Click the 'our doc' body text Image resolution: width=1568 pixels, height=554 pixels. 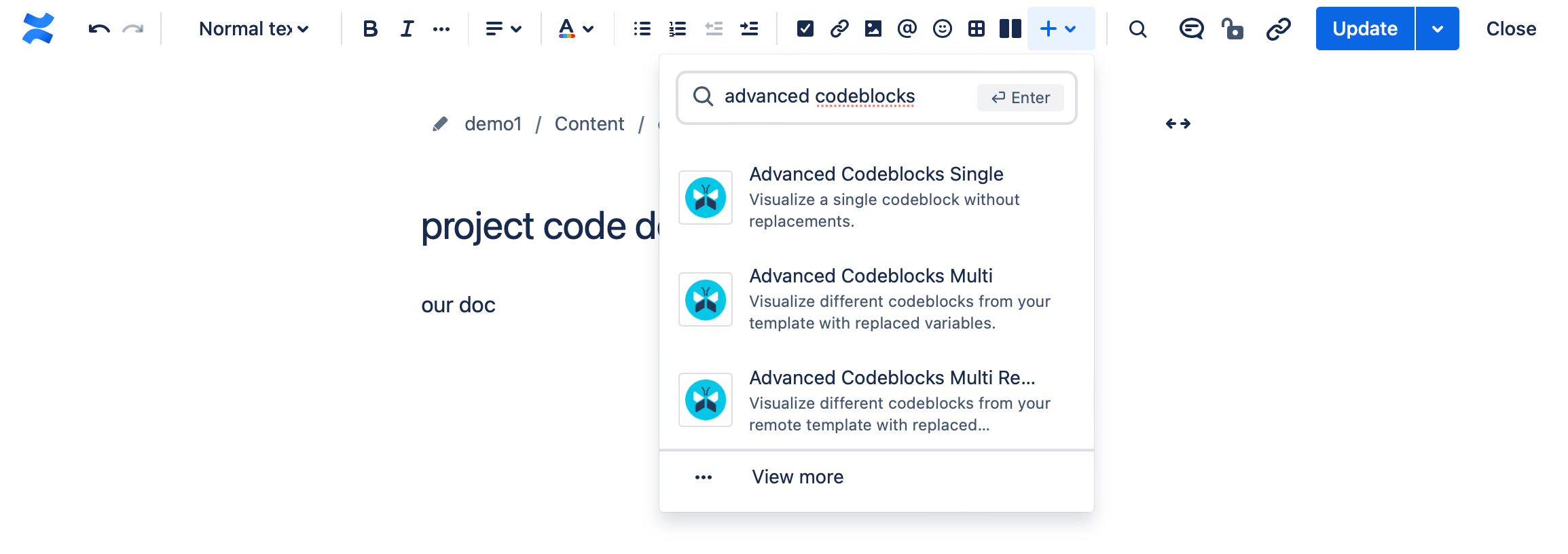(458, 305)
